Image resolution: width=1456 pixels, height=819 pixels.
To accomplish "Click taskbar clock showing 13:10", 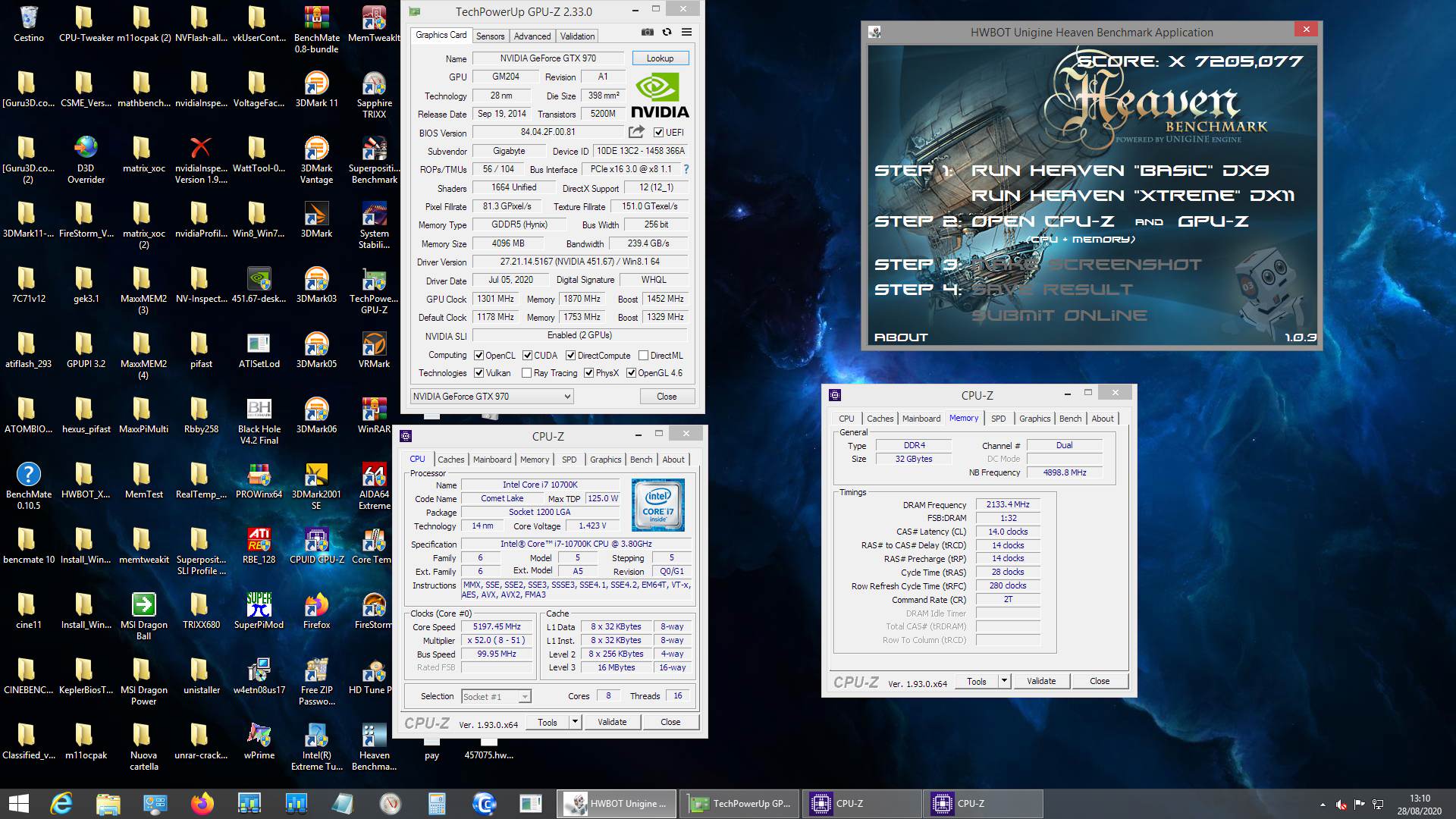I will (1420, 799).
